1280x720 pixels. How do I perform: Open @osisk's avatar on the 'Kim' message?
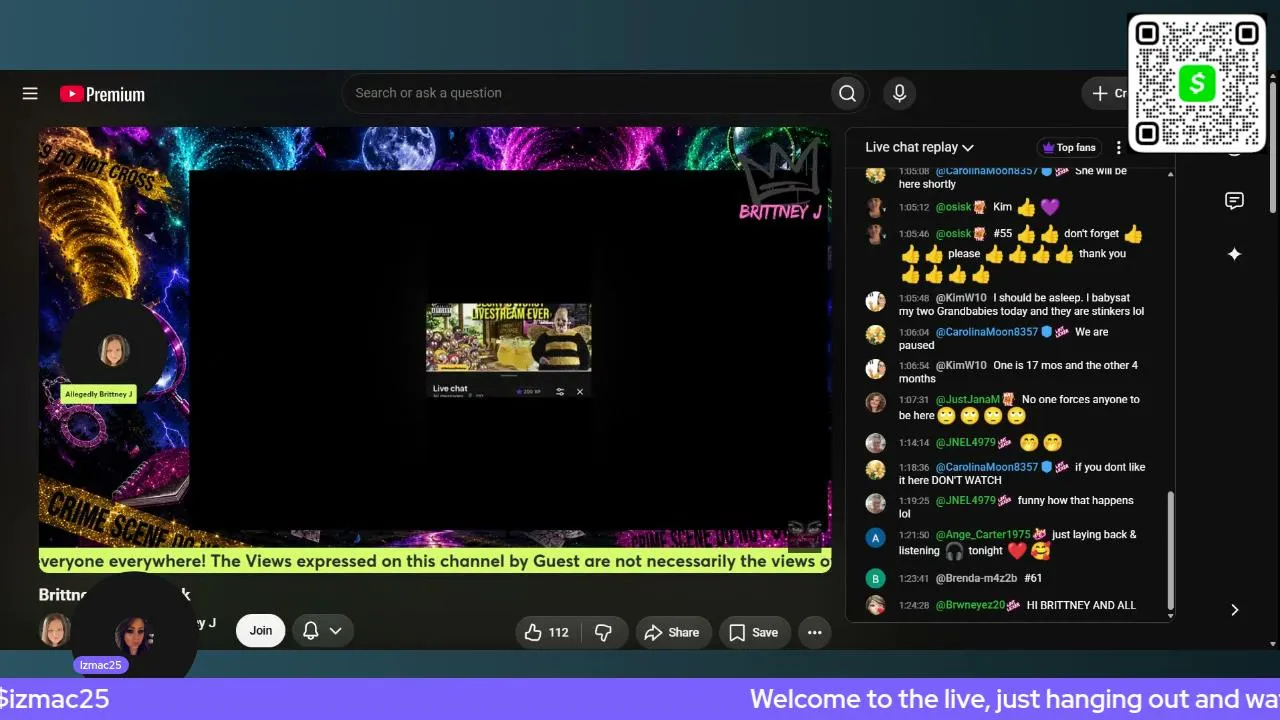tap(875, 207)
